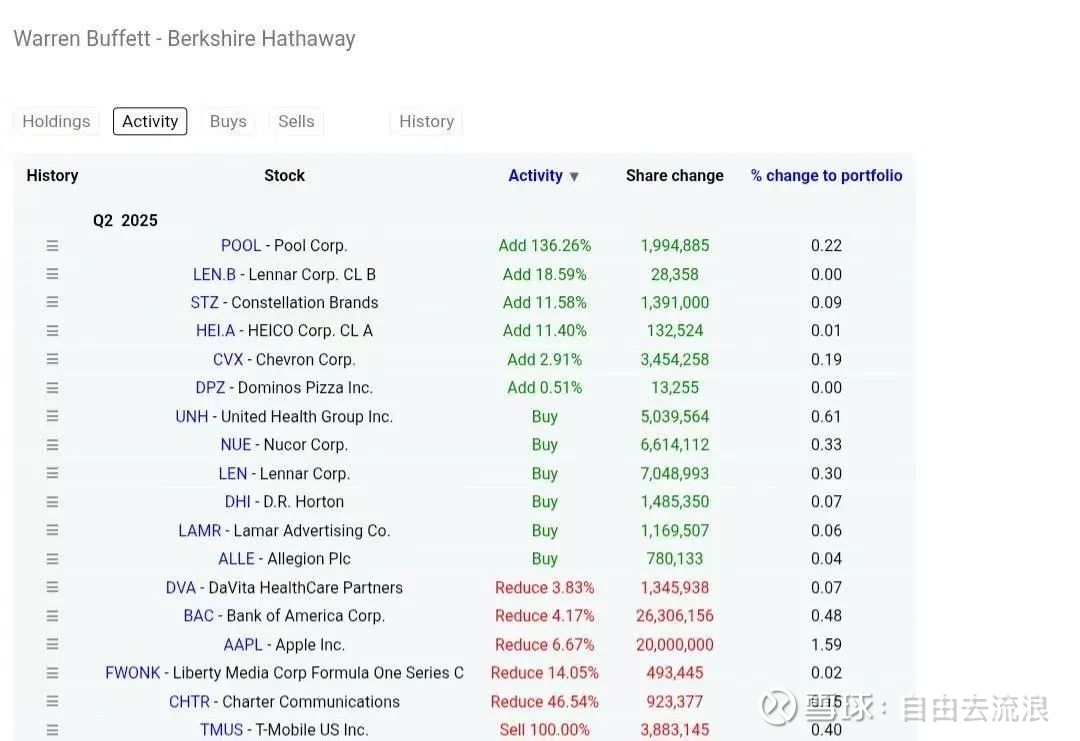Open NUE Nucor ticker link

(x=236, y=445)
